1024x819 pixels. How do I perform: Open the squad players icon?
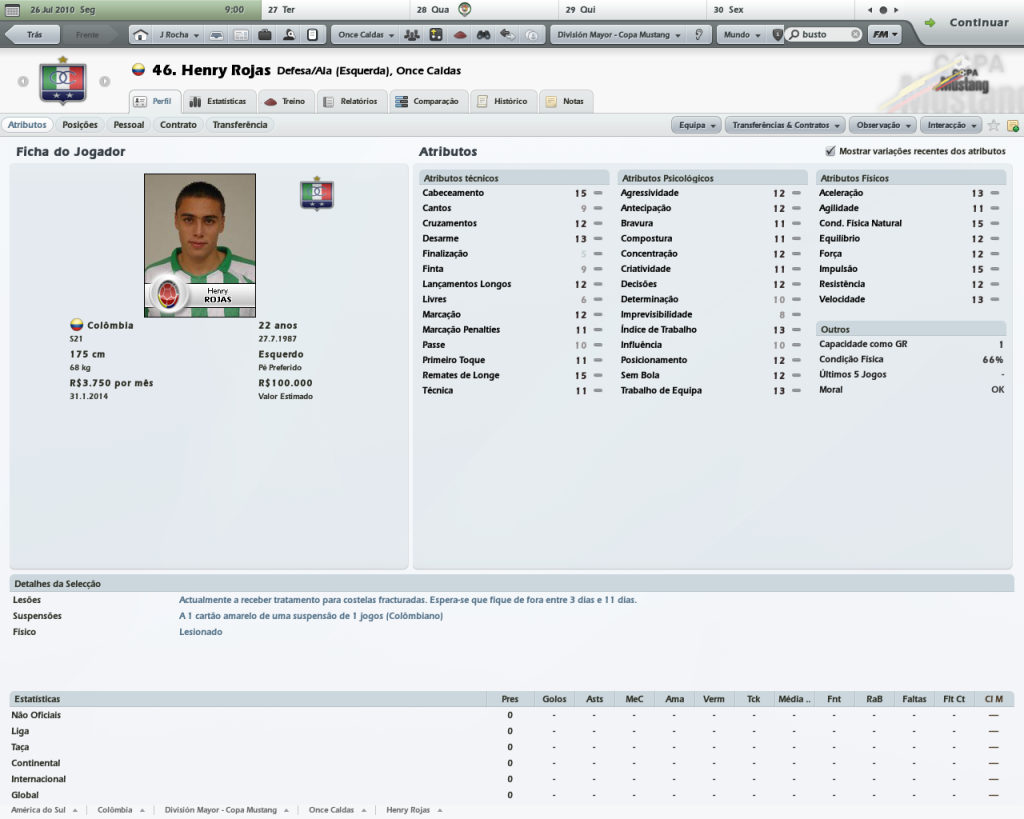[411, 35]
